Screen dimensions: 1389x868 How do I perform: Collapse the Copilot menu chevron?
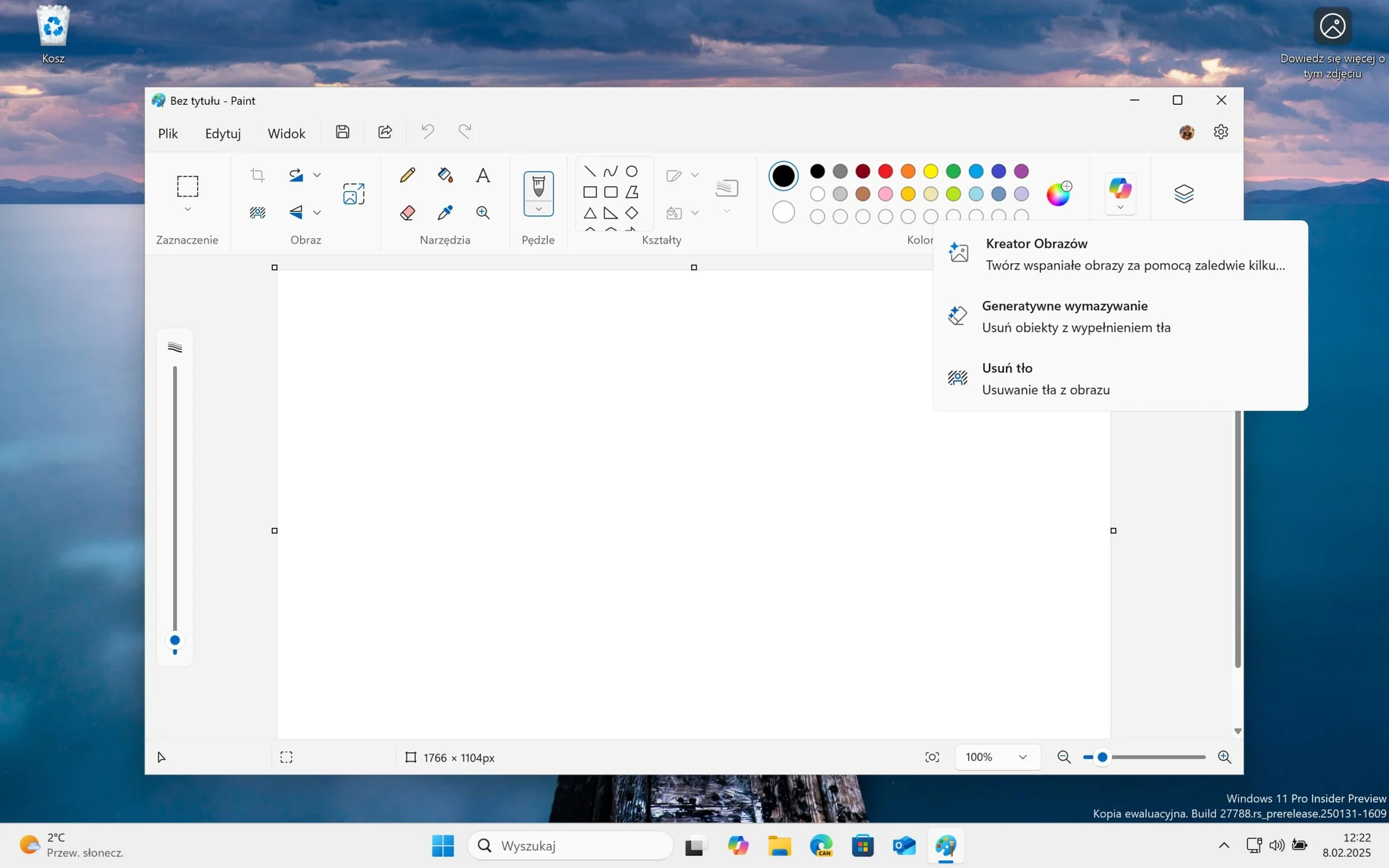tap(1120, 208)
